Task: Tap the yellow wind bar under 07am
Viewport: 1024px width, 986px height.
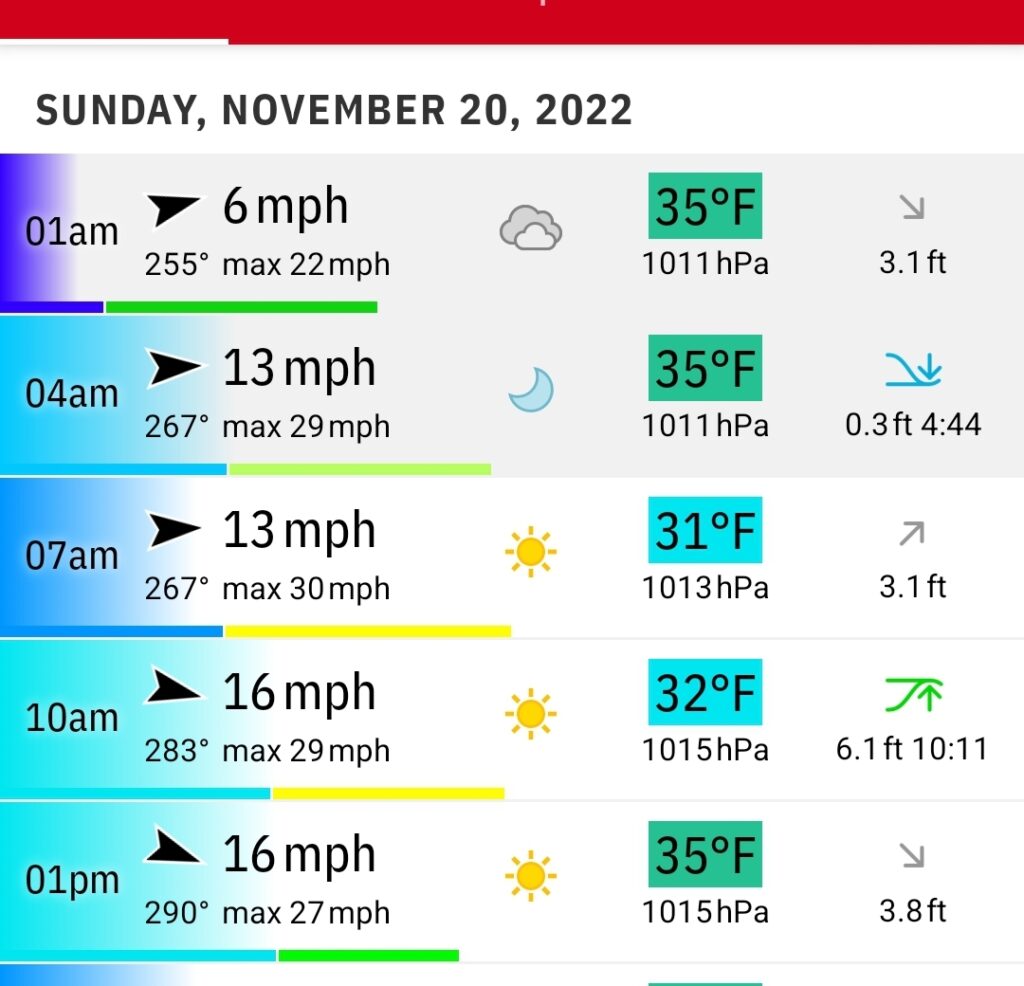Action: (x=368, y=631)
